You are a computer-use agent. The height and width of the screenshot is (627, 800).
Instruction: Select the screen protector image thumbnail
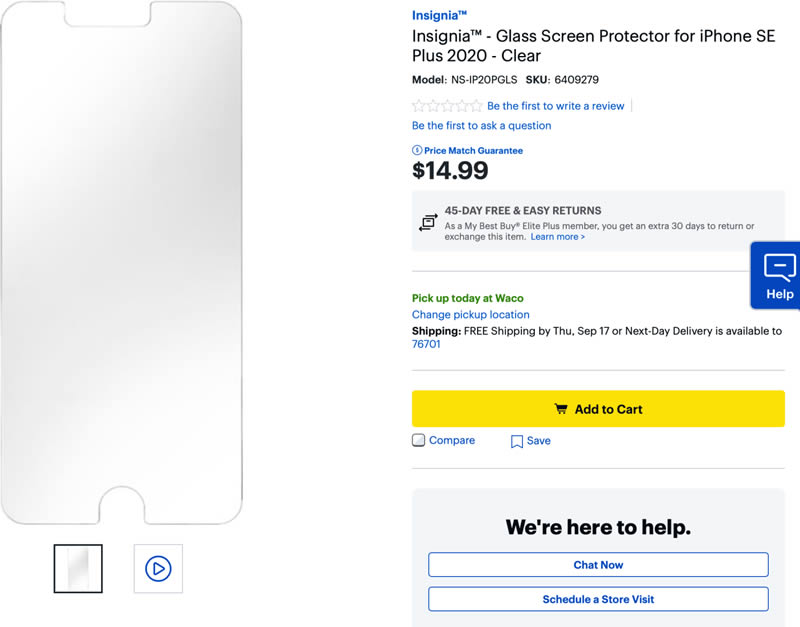78,568
